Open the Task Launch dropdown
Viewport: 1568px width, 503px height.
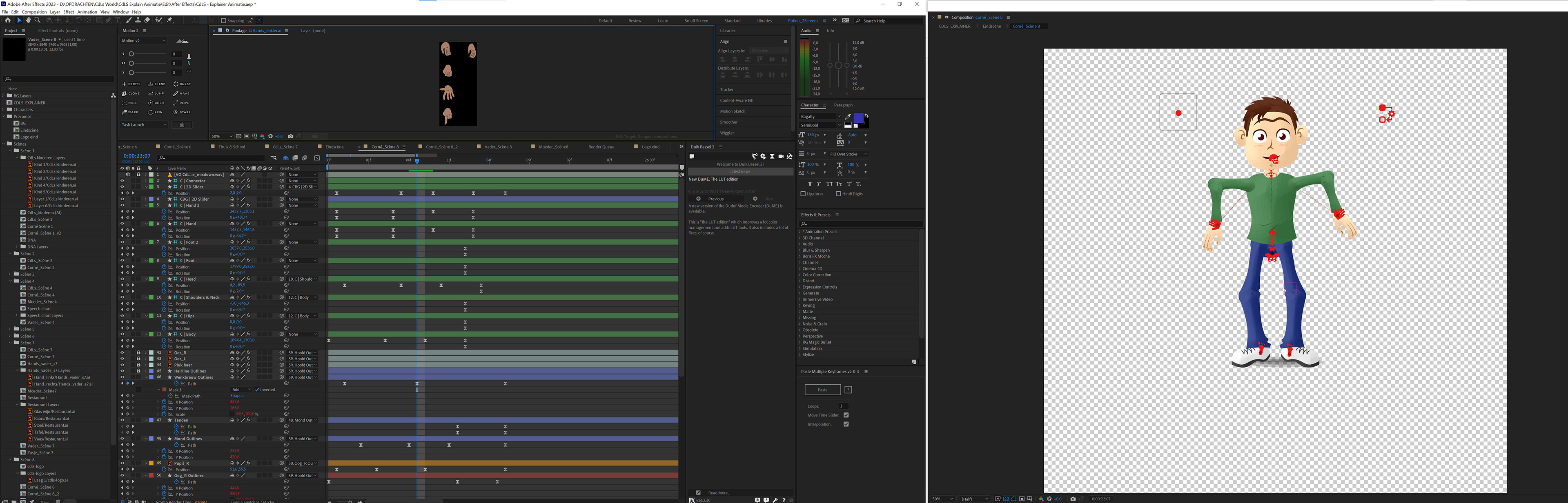pos(144,125)
